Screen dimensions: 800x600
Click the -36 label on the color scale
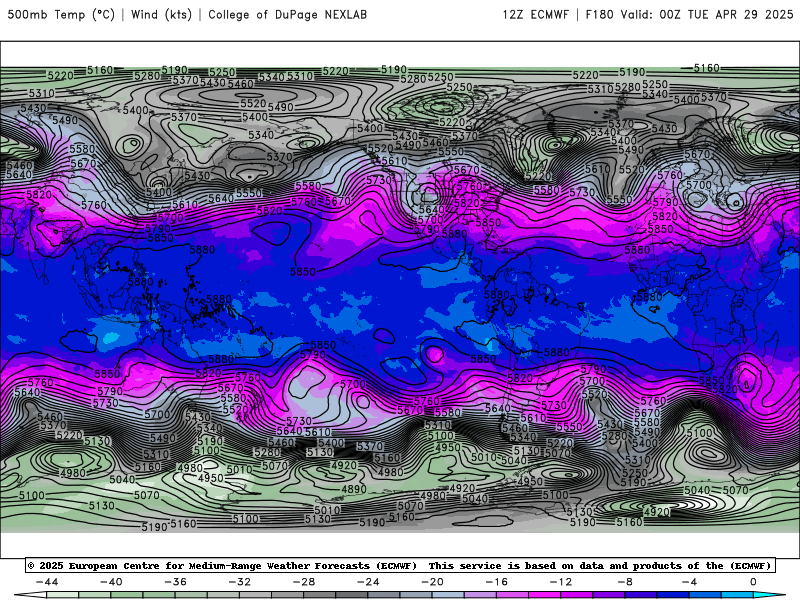[x=175, y=582]
